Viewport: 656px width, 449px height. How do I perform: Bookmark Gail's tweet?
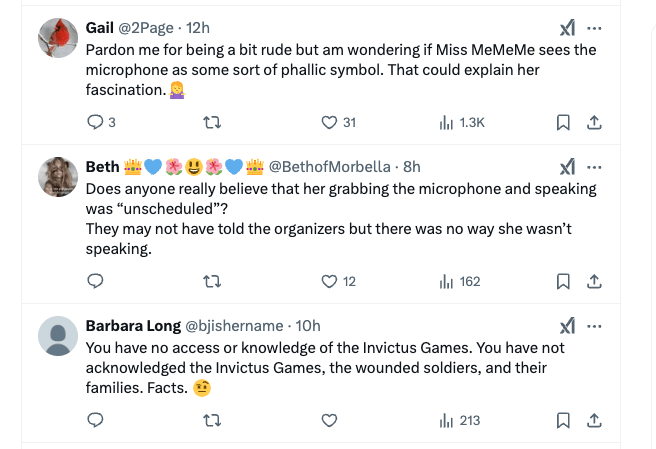click(x=563, y=123)
